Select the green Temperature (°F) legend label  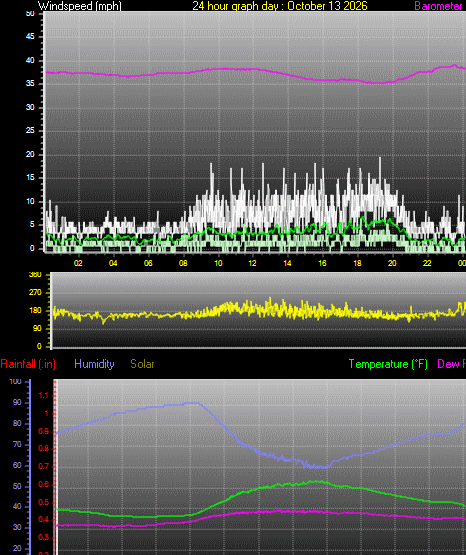(388, 364)
